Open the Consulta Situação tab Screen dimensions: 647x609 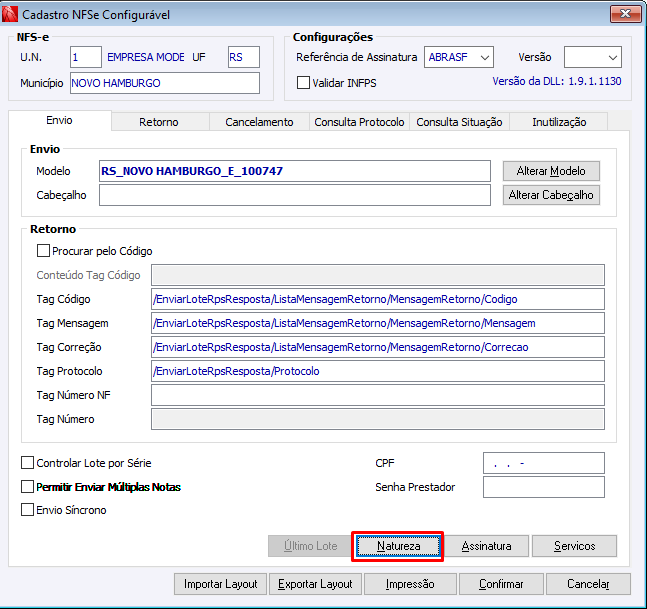(459, 122)
